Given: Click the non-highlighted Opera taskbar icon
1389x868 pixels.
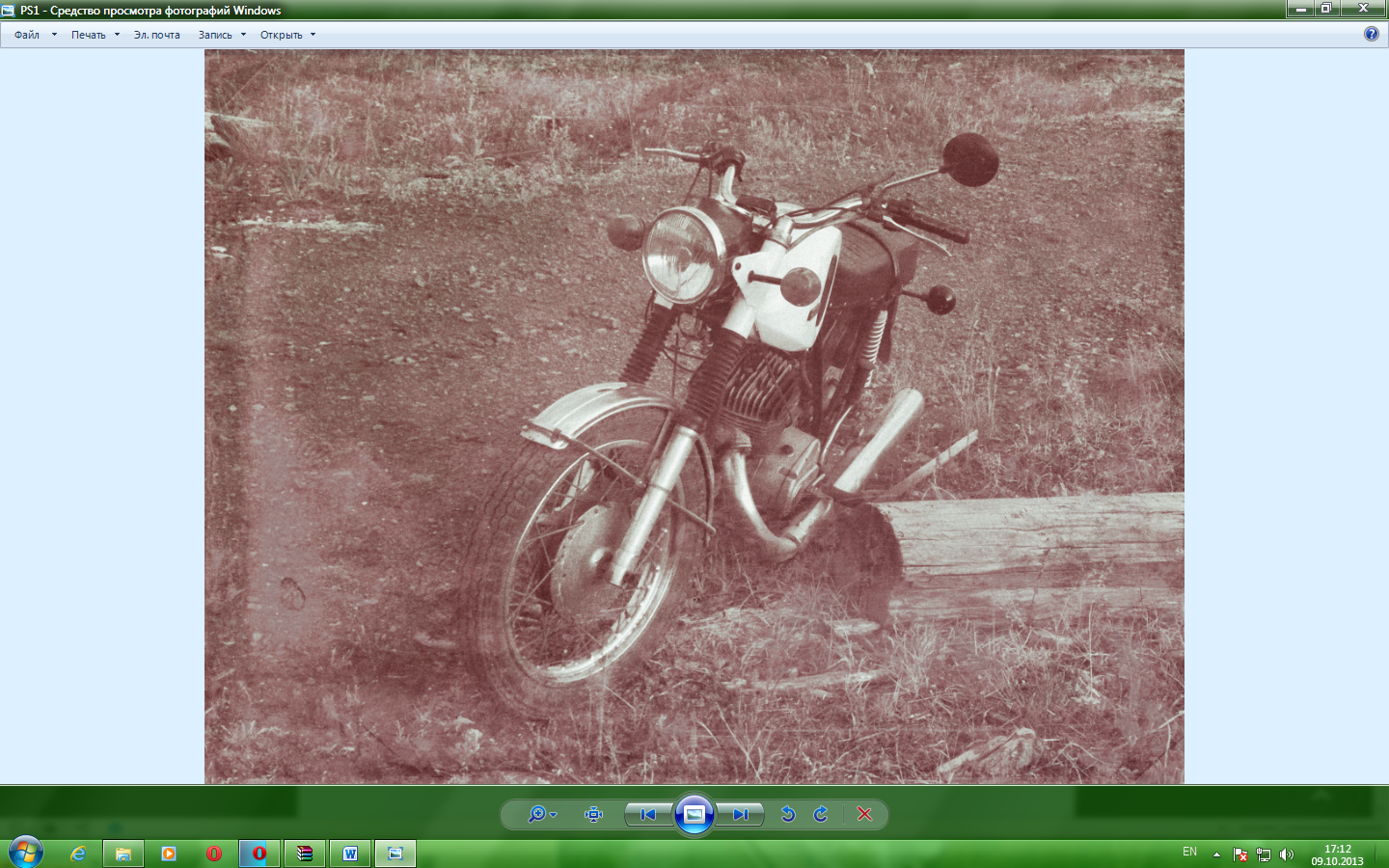Looking at the screenshot, I should [214, 854].
